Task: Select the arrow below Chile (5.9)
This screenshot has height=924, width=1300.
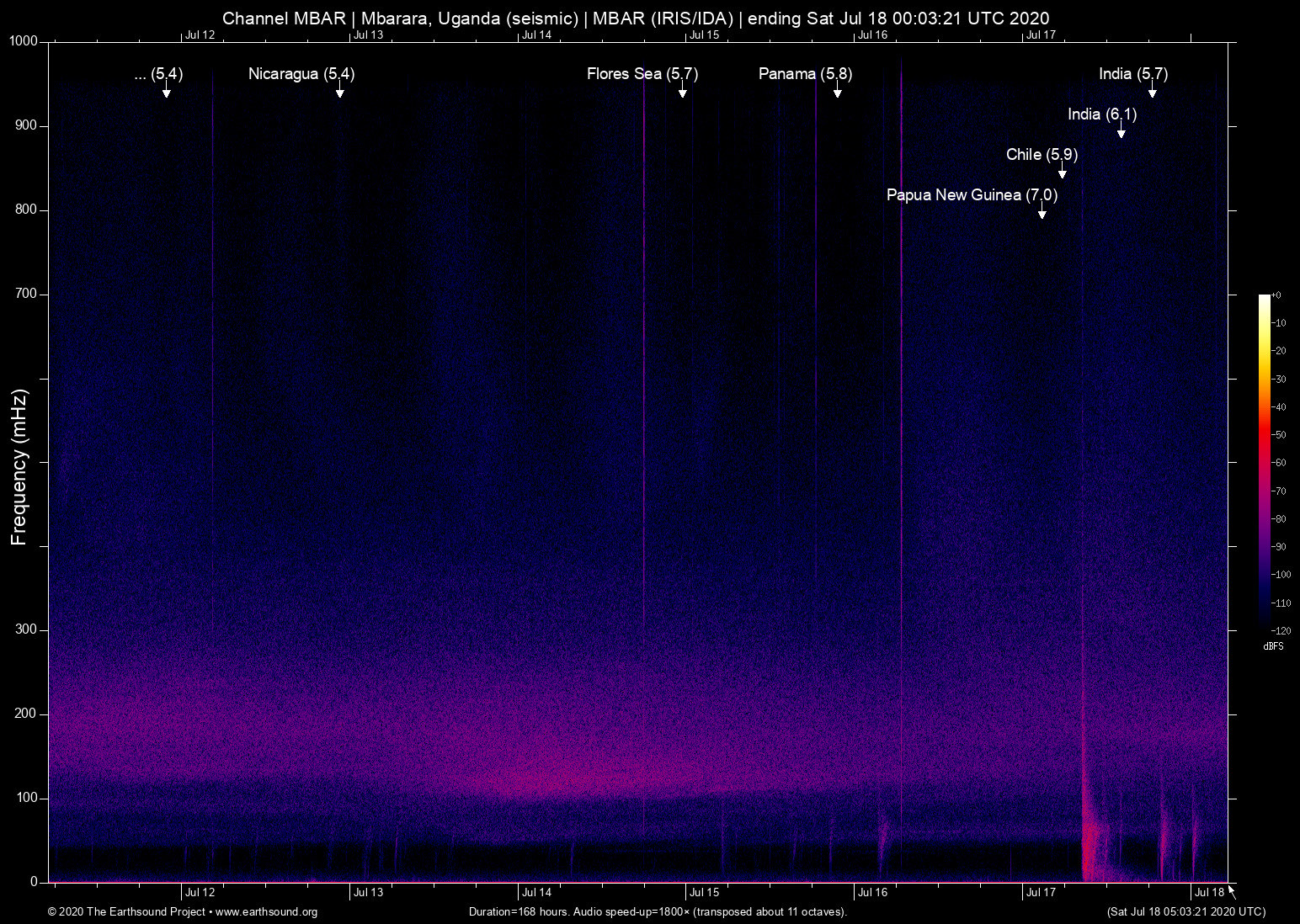Action: (x=1062, y=173)
